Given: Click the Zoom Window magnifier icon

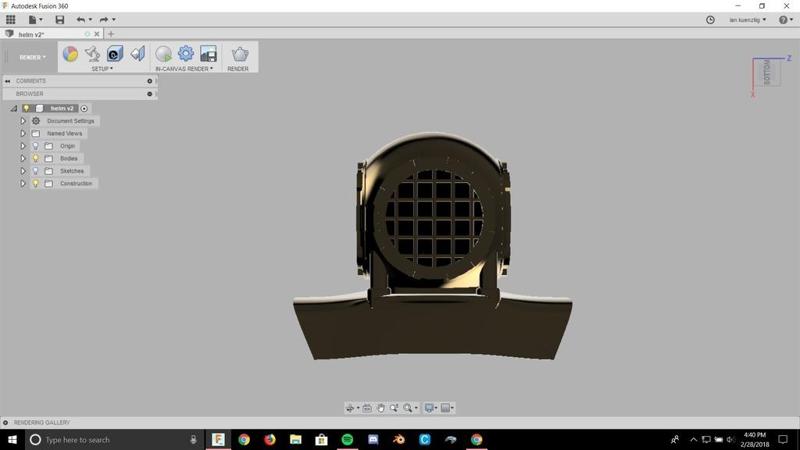Looking at the screenshot, I should (408, 408).
